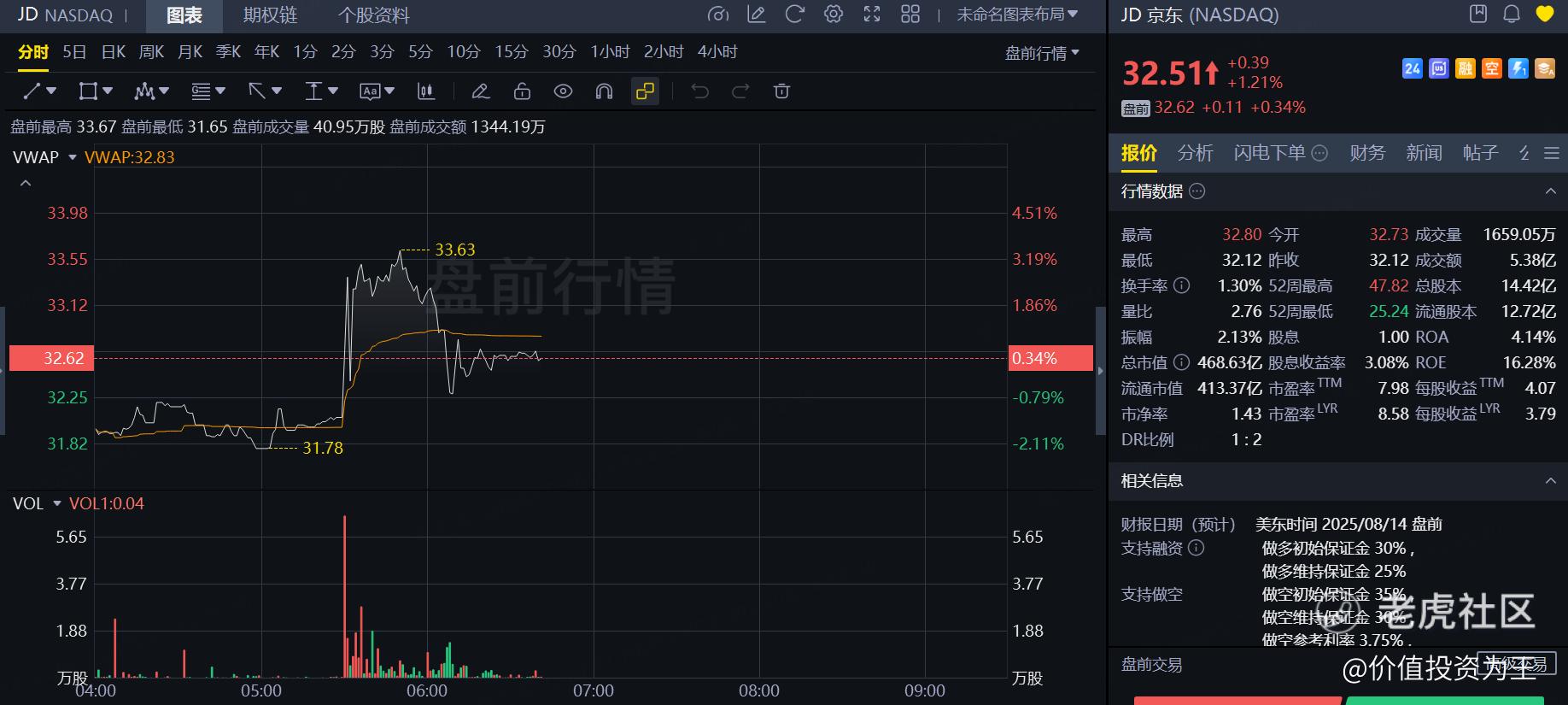Click the tan stacked layers badge icon

(1545, 68)
